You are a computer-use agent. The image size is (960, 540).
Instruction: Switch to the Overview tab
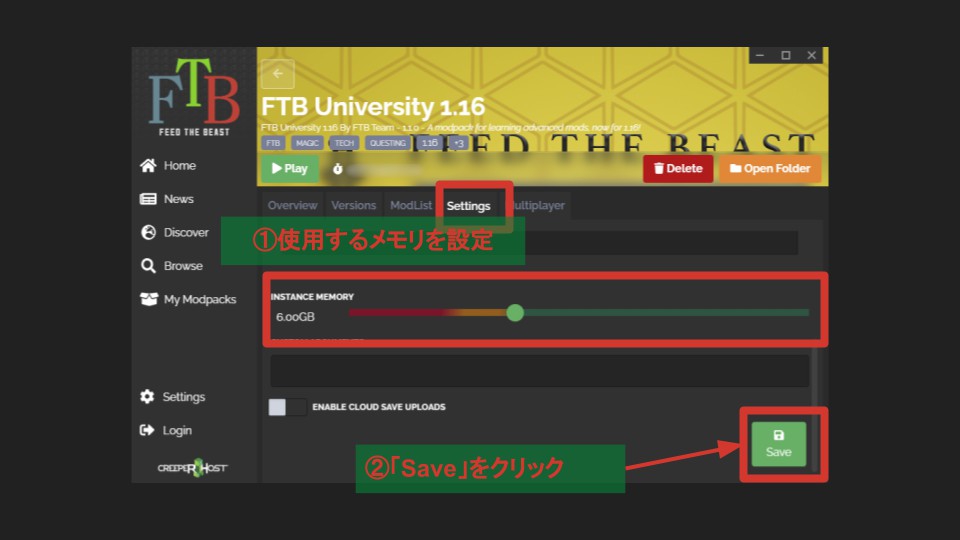coord(292,206)
